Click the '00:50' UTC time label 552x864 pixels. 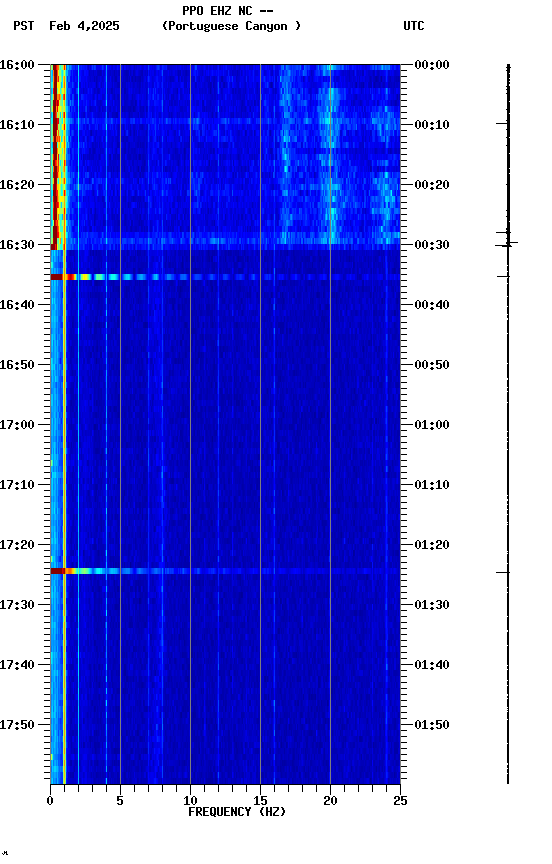432,365
